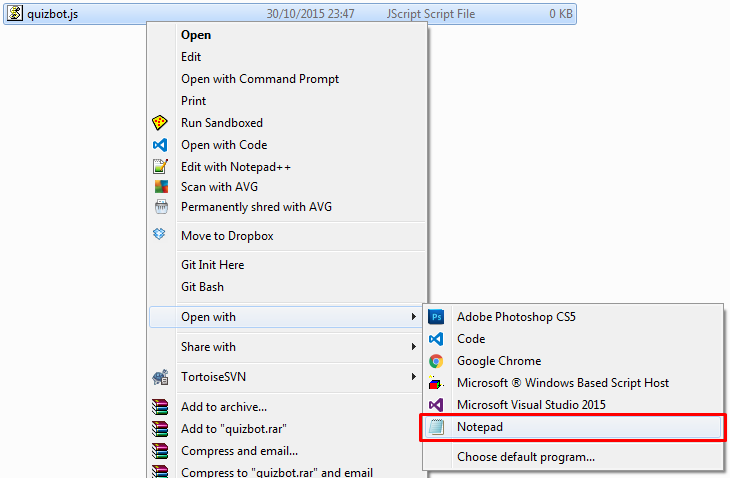Click the Photoshop icon in the Open with submenu
730x478 pixels.
click(436, 317)
